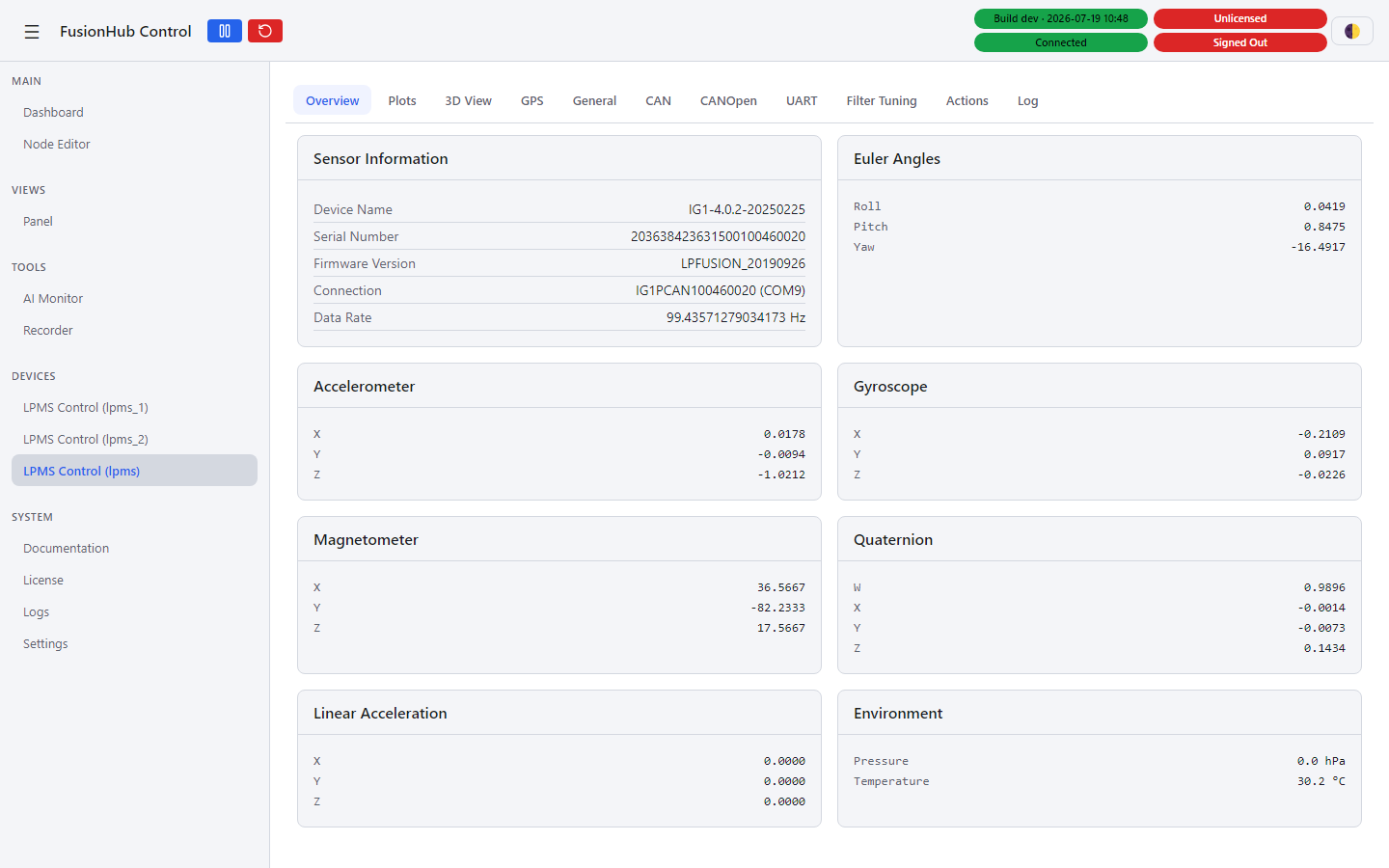1389x868 pixels.
Task: Click device name IG1-4.0.2-20250225
Action: (747, 209)
